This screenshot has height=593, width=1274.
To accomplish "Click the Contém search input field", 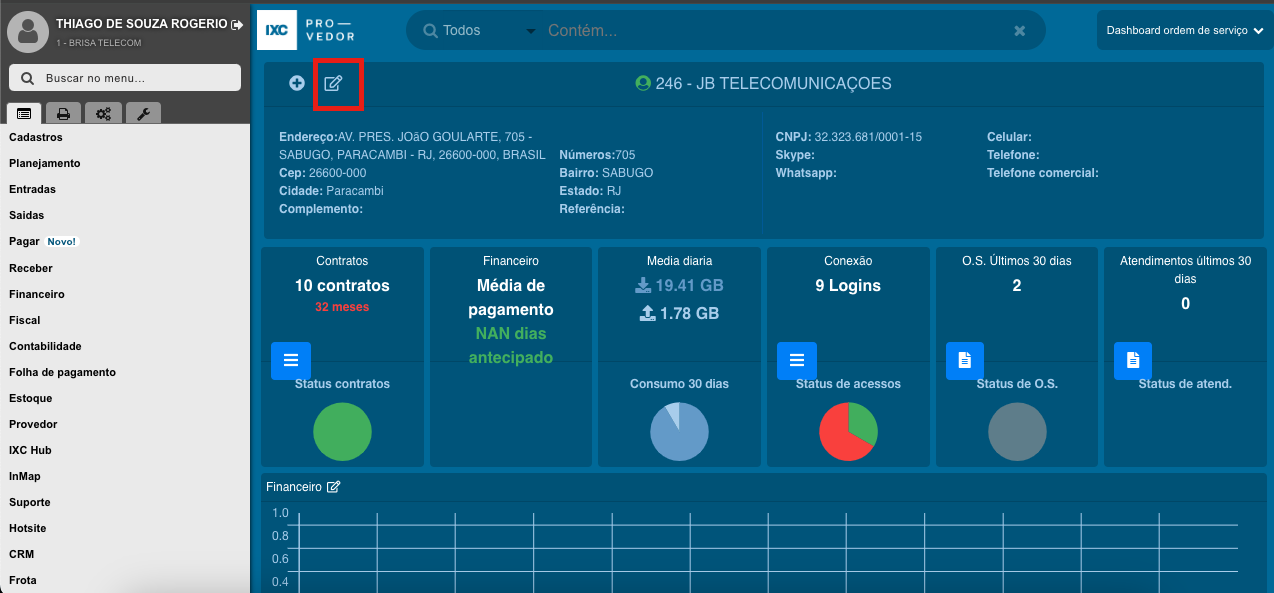I will pos(770,31).
